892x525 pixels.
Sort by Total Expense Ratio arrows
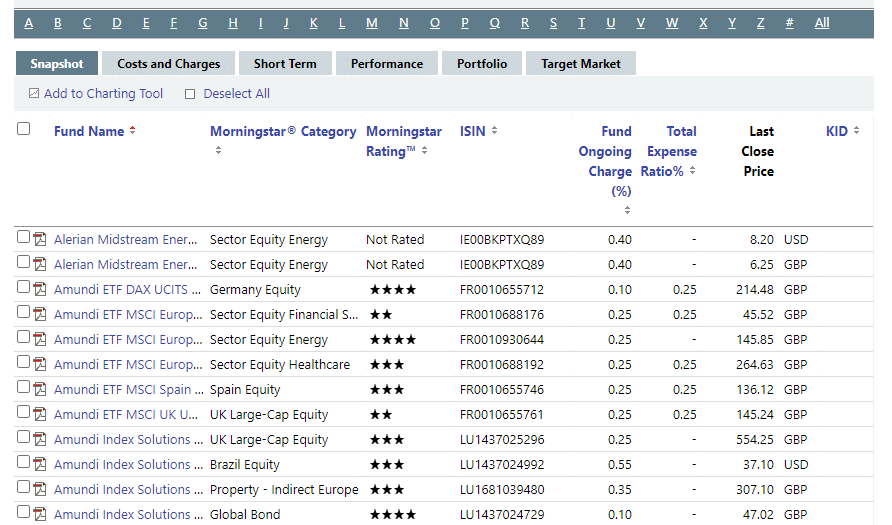click(x=692, y=170)
